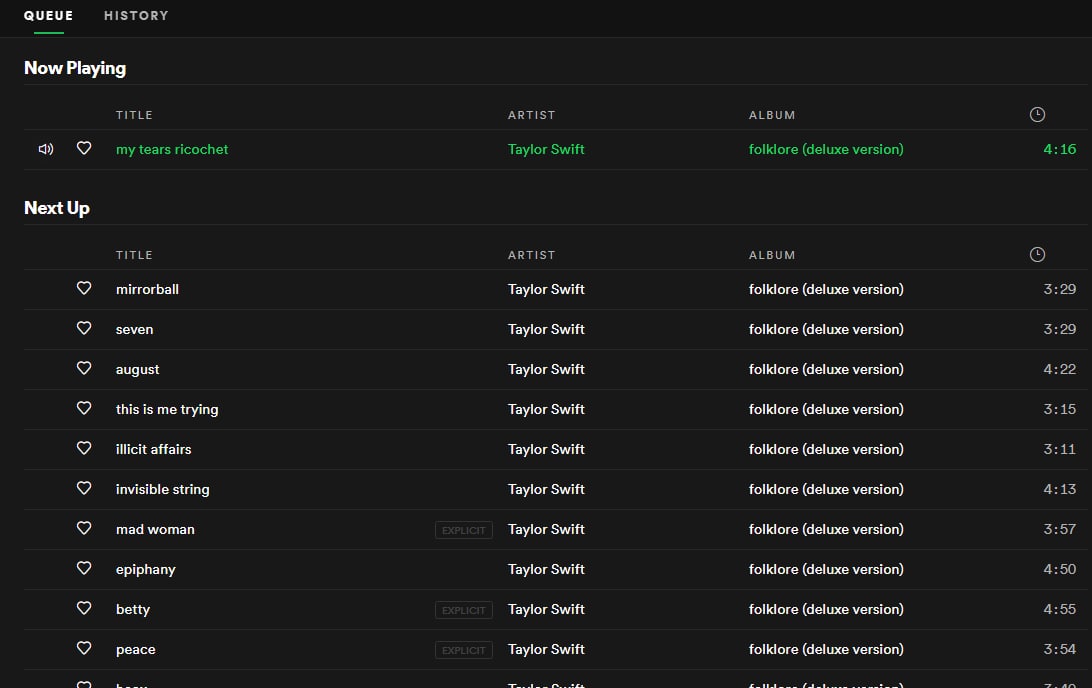Select the seven track title
Image resolution: width=1092 pixels, height=688 pixels.
click(134, 329)
